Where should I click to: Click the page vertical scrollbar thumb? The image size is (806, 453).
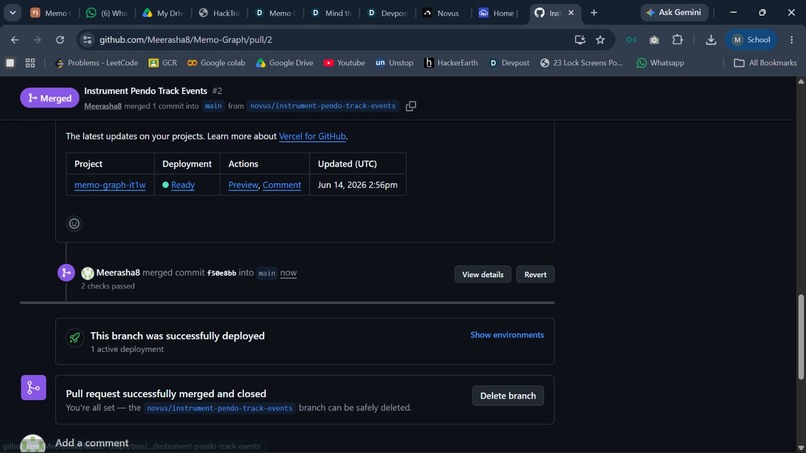(x=801, y=337)
